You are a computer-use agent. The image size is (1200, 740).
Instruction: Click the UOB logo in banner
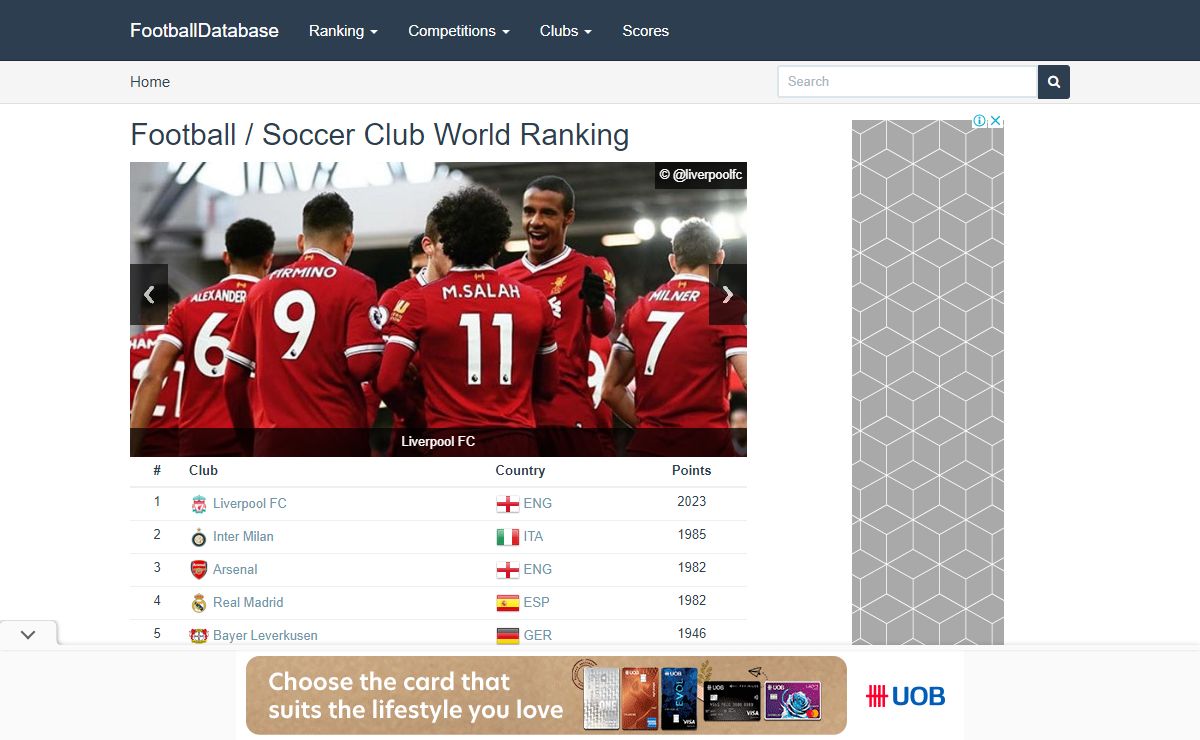pyautogui.click(x=906, y=696)
